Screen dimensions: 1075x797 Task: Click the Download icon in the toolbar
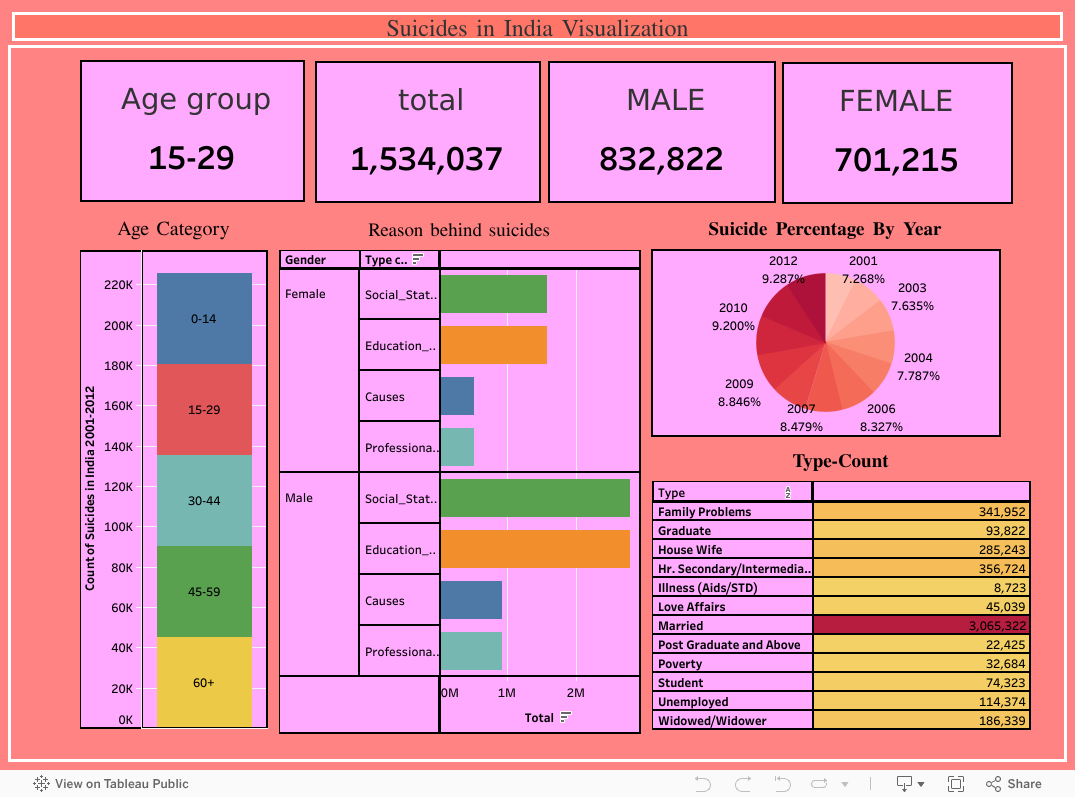(904, 784)
